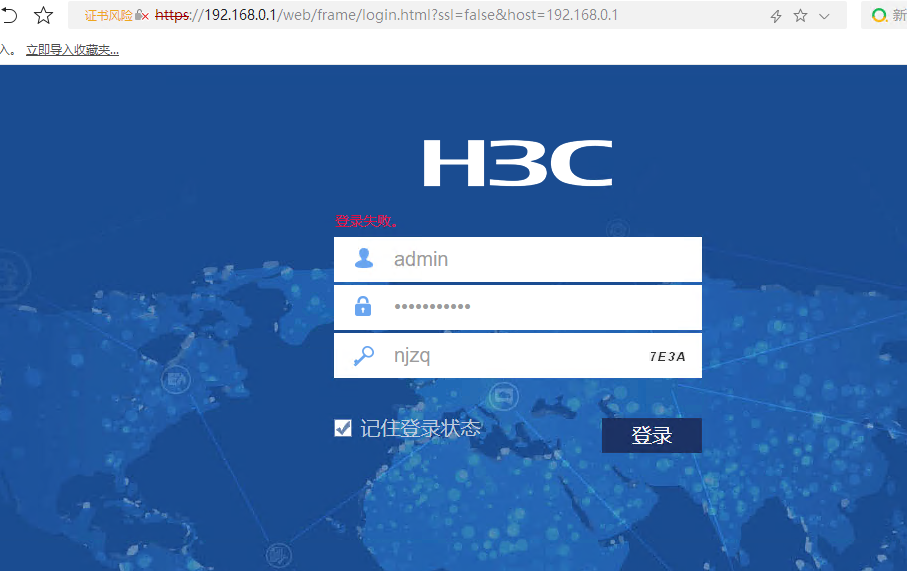The image size is (907, 571).
Task: Uncheck the remember login state checkbox
Action: pyautogui.click(x=343, y=428)
